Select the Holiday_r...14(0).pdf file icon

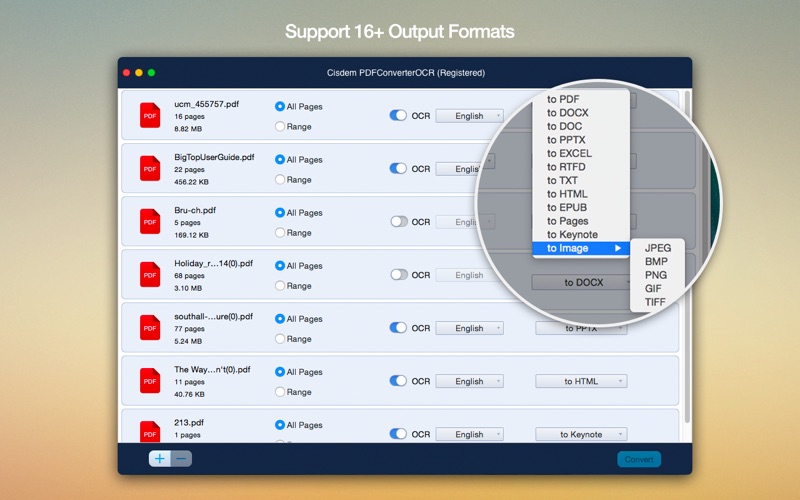coord(150,274)
